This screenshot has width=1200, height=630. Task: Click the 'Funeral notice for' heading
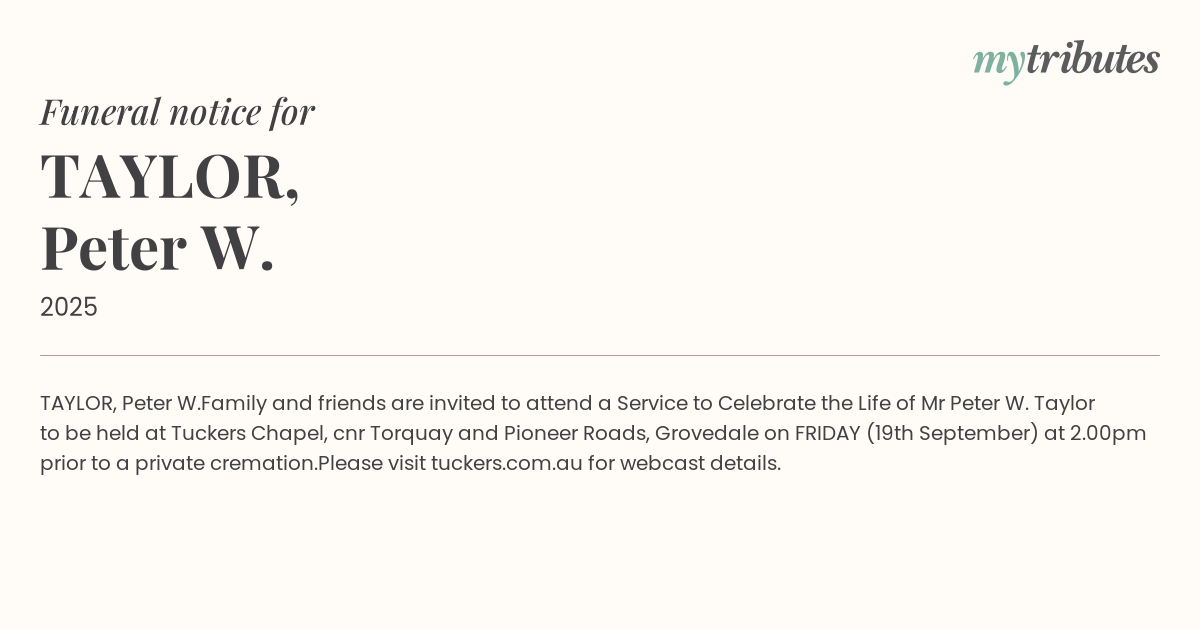[177, 112]
